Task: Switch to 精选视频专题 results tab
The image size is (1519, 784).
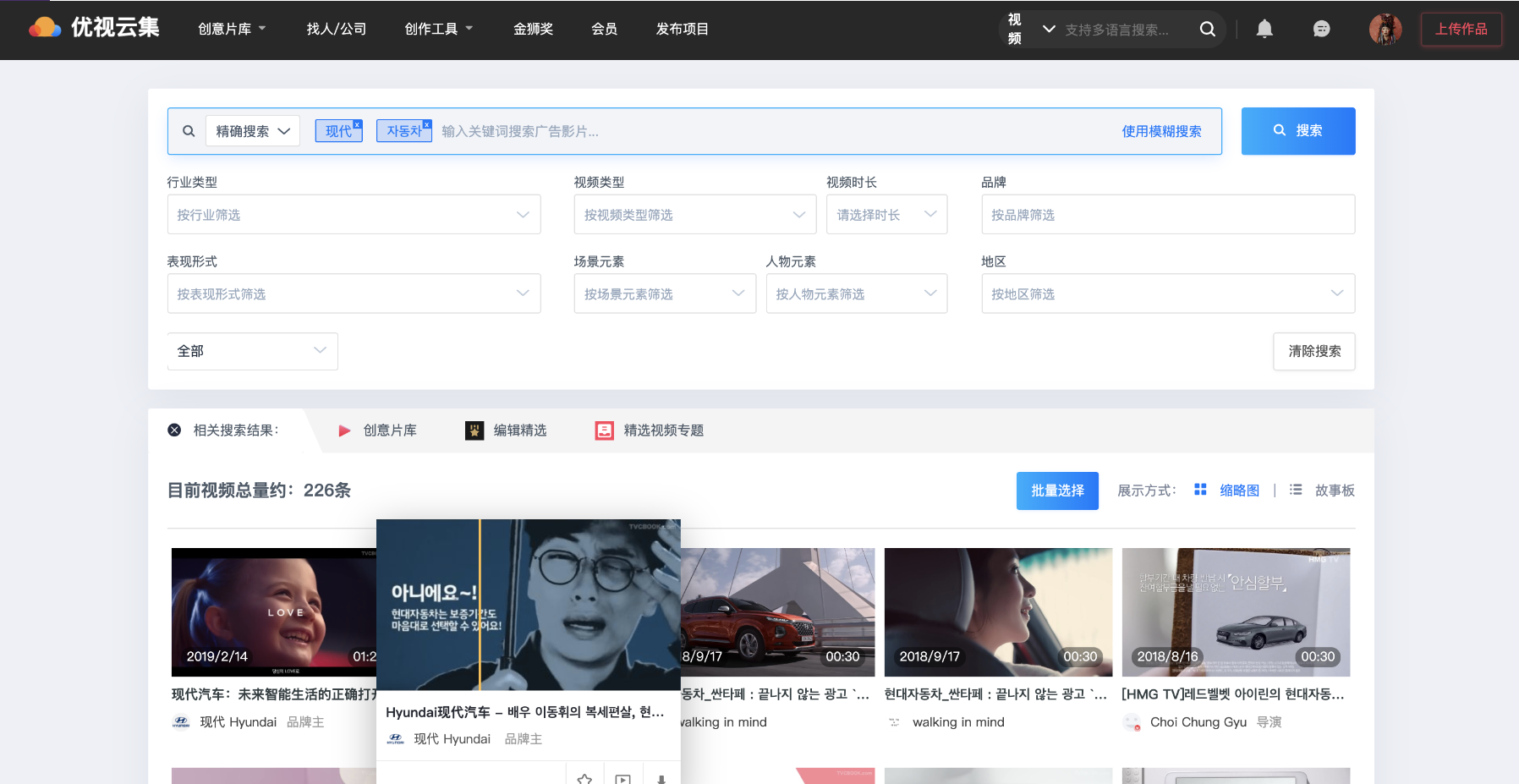Action: tap(650, 430)
